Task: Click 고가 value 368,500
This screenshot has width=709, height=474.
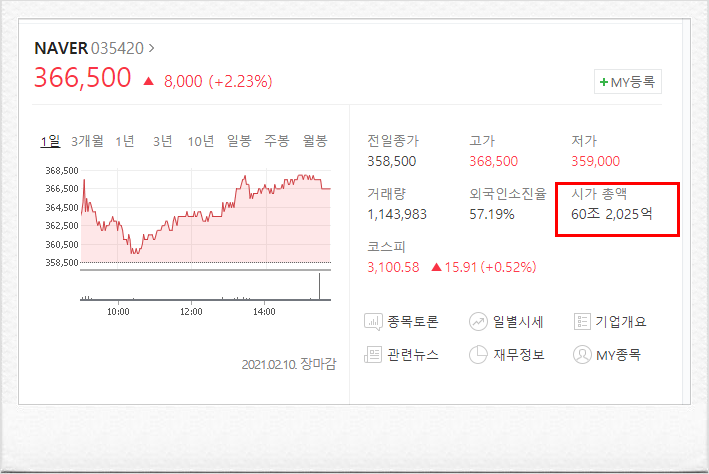Action: (x=493, y=161)
